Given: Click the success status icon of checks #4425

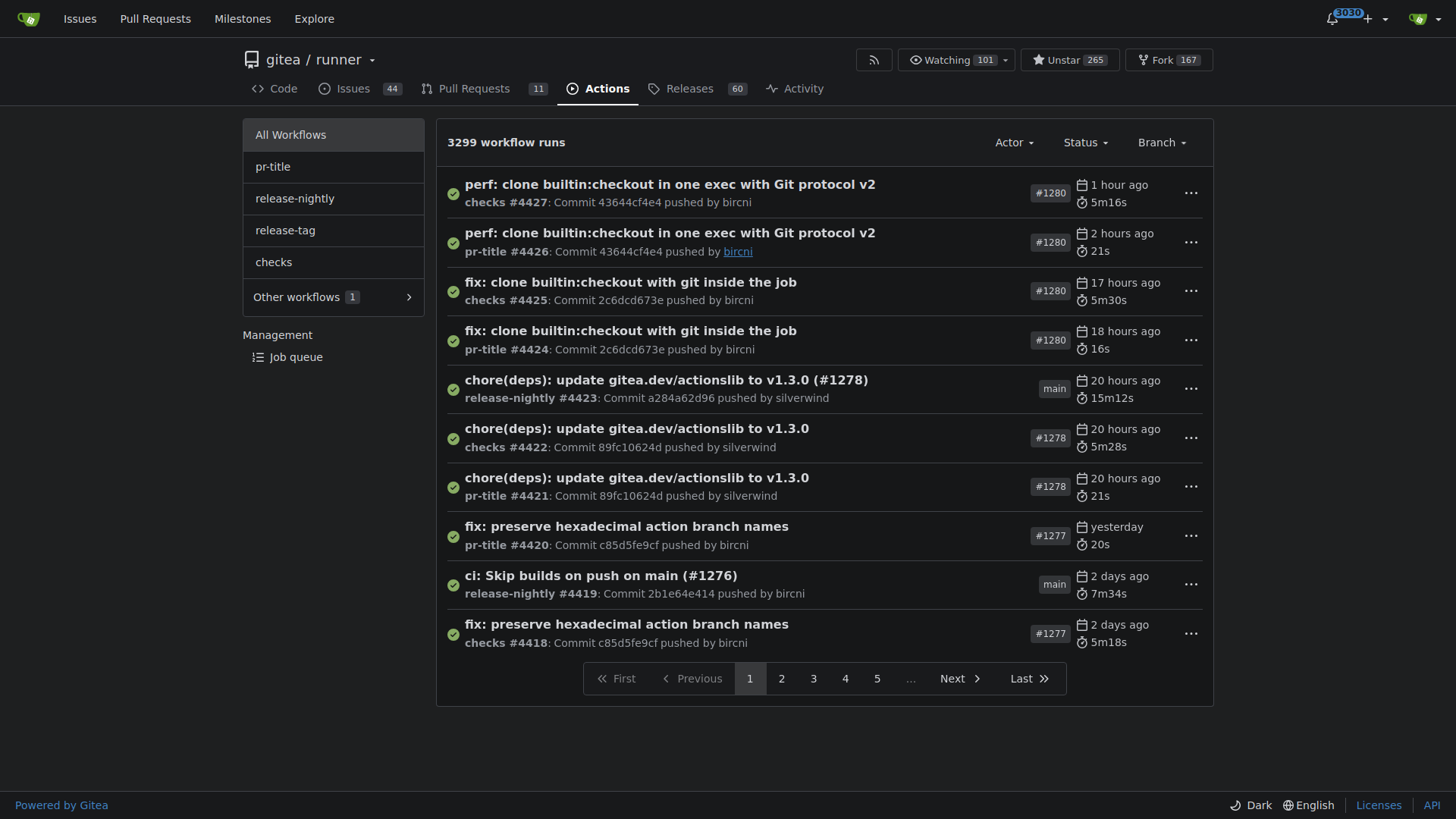Looking at the screenshot, I should coord(453,292).
